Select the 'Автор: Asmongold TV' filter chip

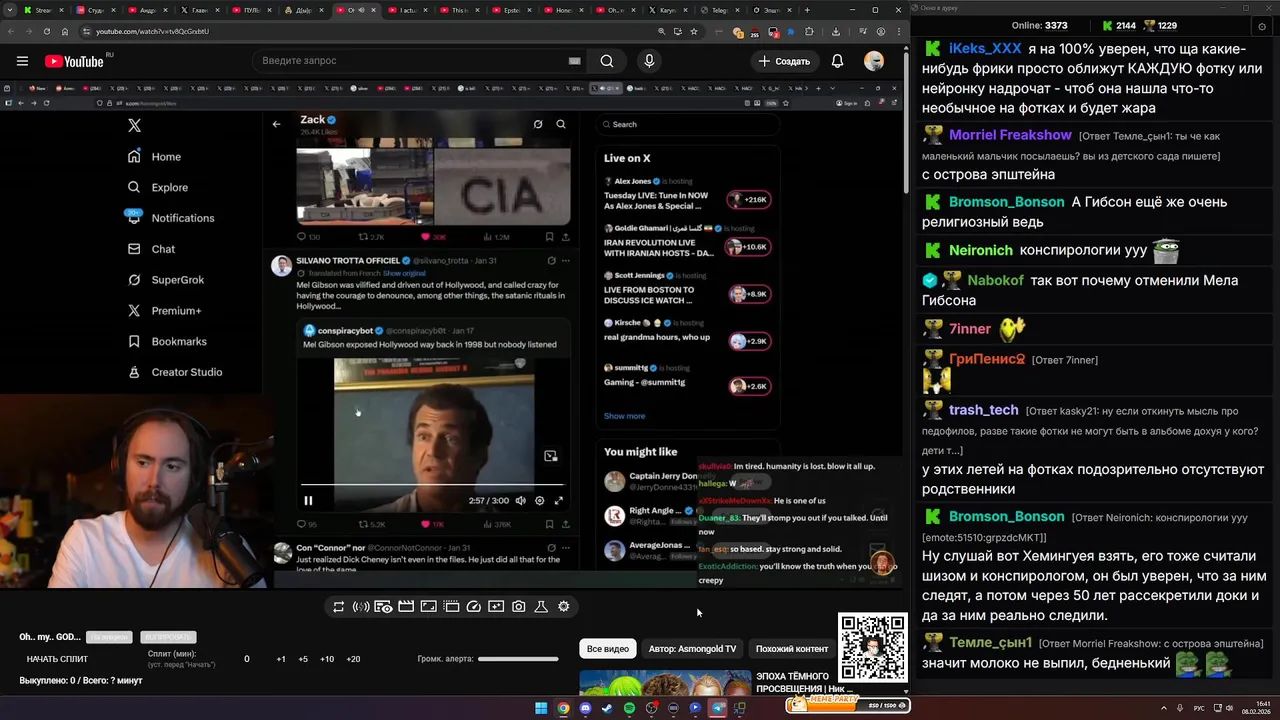[692, 649]
